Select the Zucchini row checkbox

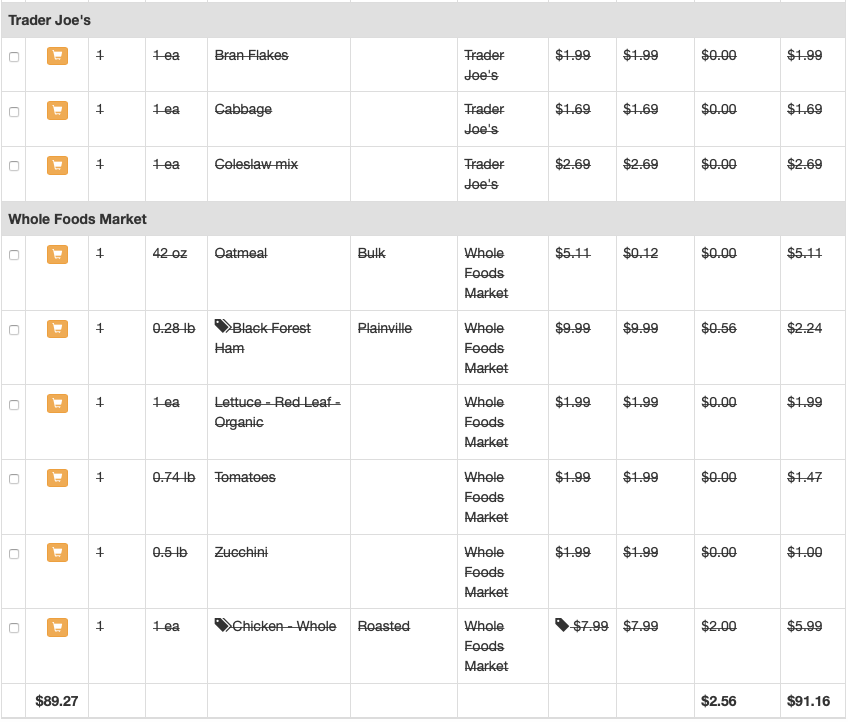point(14,554)
